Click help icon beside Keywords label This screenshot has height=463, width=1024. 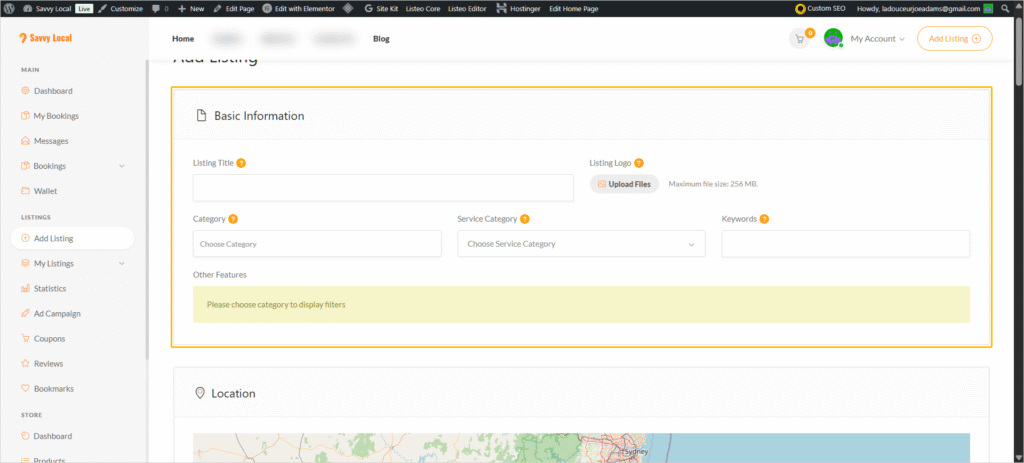[764, 218]
